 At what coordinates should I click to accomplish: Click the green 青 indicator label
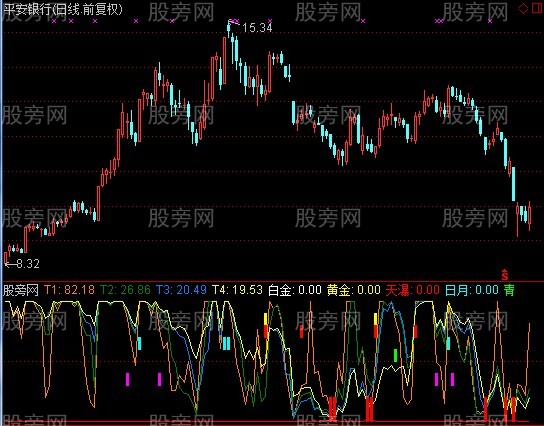[x=509, y=290]
